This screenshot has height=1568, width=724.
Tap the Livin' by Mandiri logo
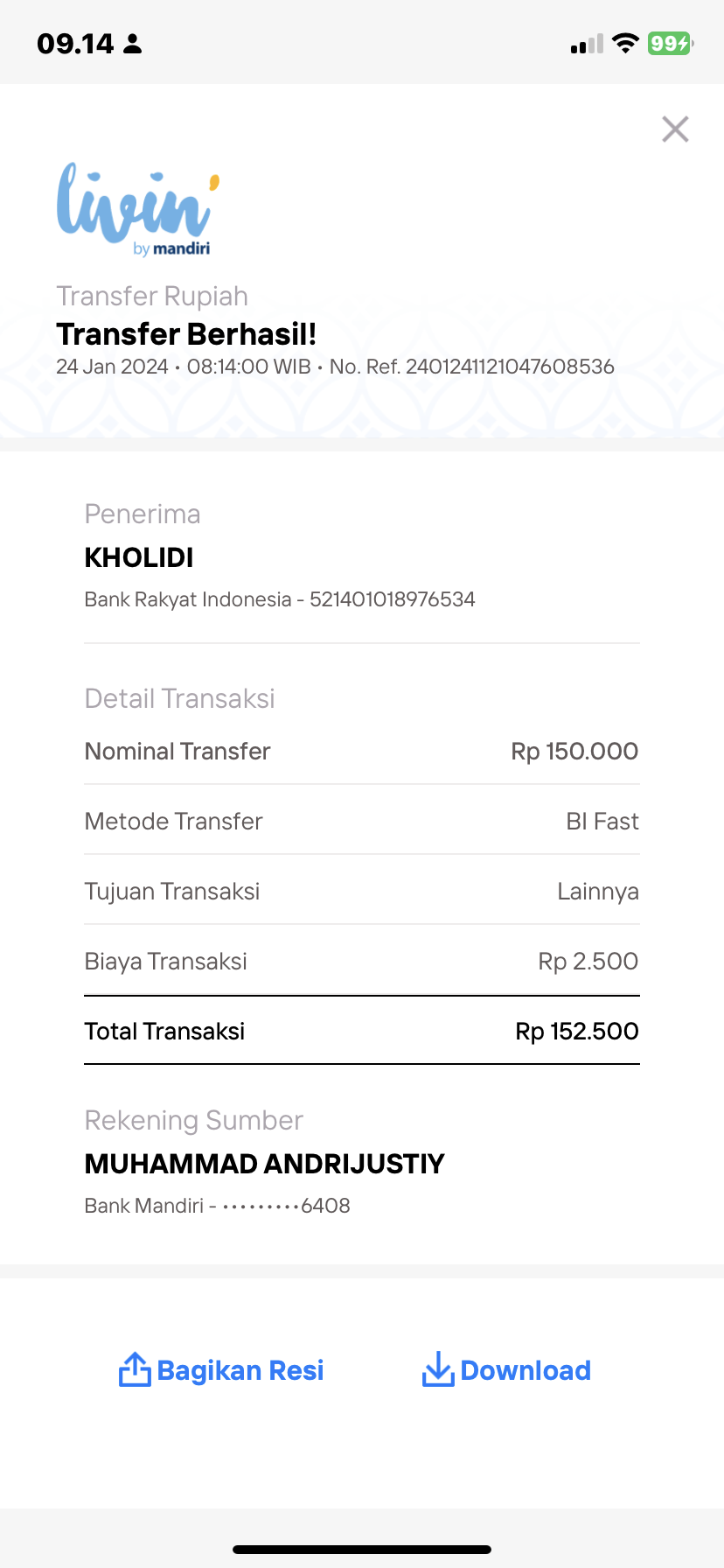coord(137,210)
